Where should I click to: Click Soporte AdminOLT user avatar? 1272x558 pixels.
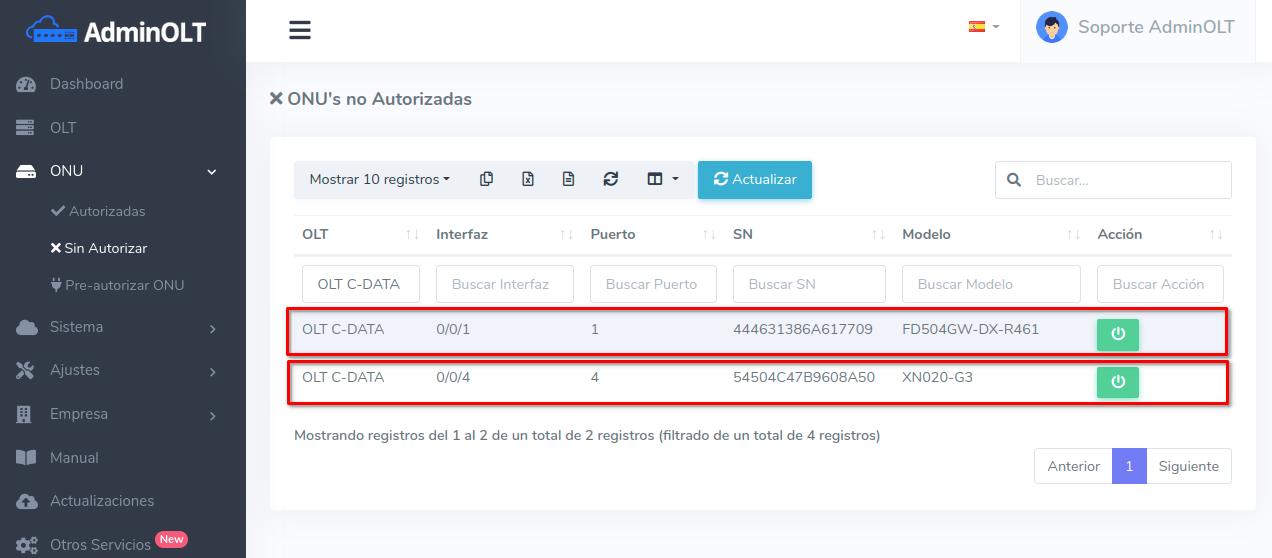click(x=1051, y=27)
